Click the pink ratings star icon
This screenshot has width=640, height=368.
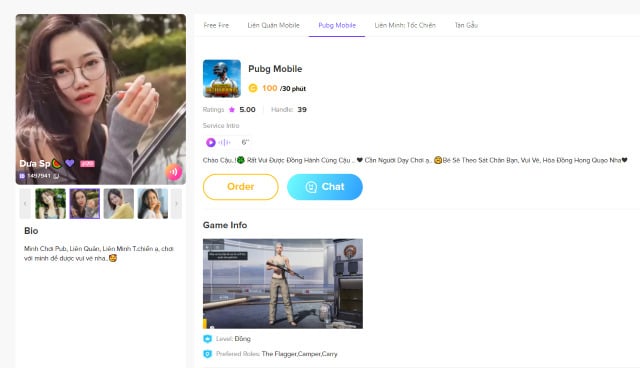point(232,110)
